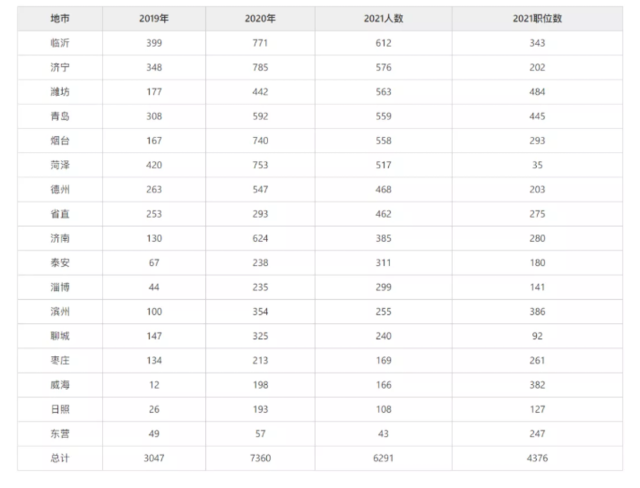Select 威海's 2019 value 12
This screenshot has height=488, width=640.
point(154,385)
